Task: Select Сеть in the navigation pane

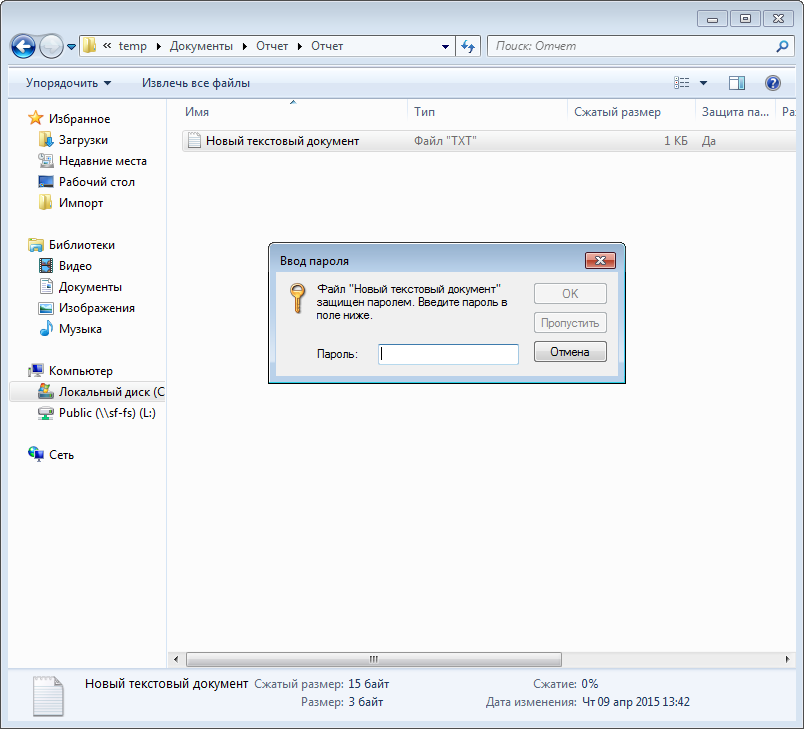Action: pos(62,455)
